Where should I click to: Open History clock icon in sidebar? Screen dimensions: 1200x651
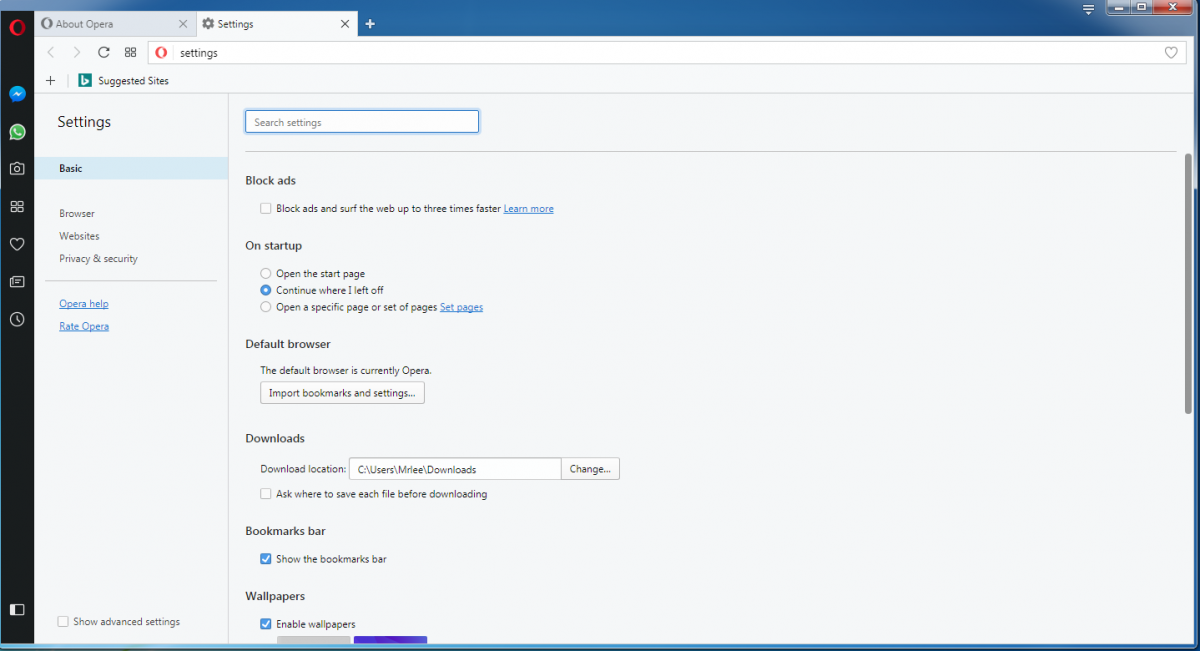(17, 320)
